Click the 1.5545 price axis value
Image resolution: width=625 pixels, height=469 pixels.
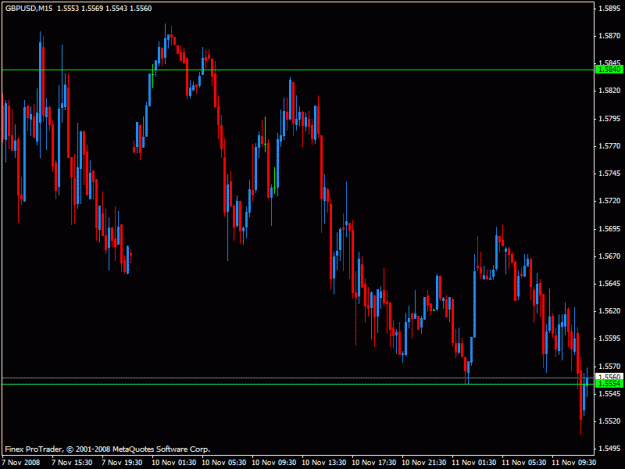[x=609, y=394]
